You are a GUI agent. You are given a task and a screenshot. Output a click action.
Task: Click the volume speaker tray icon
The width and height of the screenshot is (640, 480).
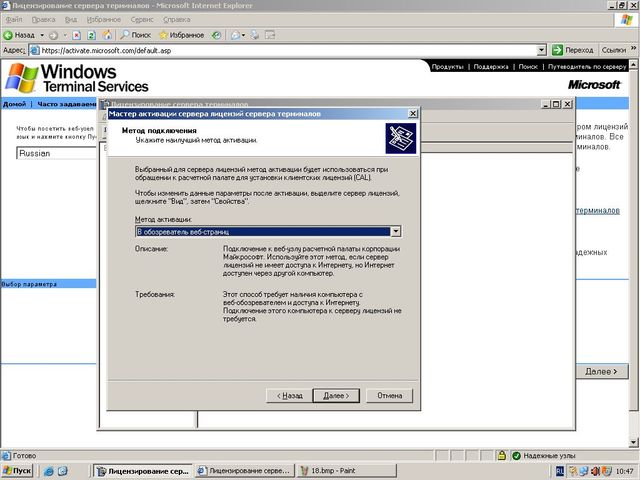[596, 471]
